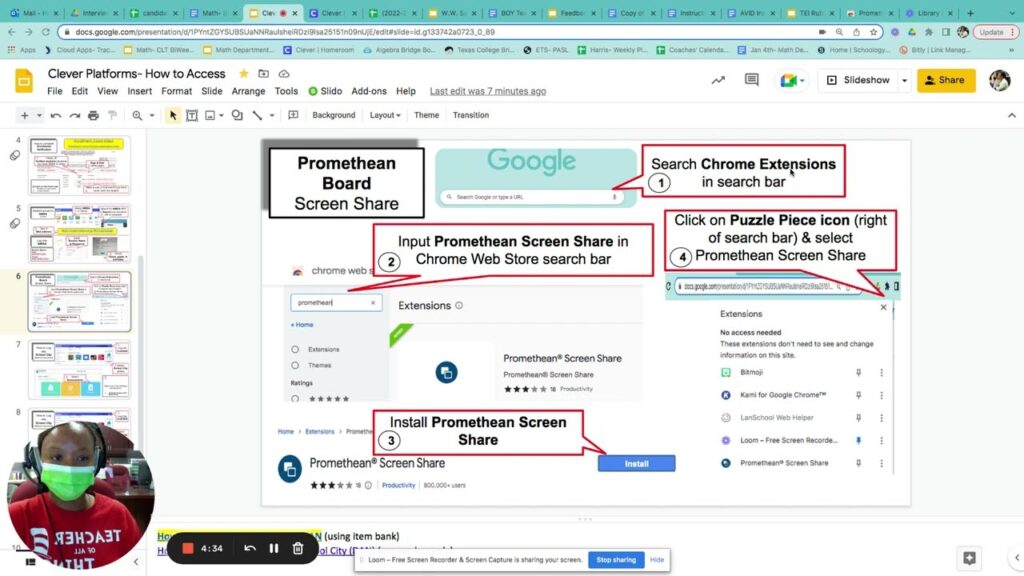Show more bookmarks with double chevron
1024x576 pixels.
[1012, 50]
